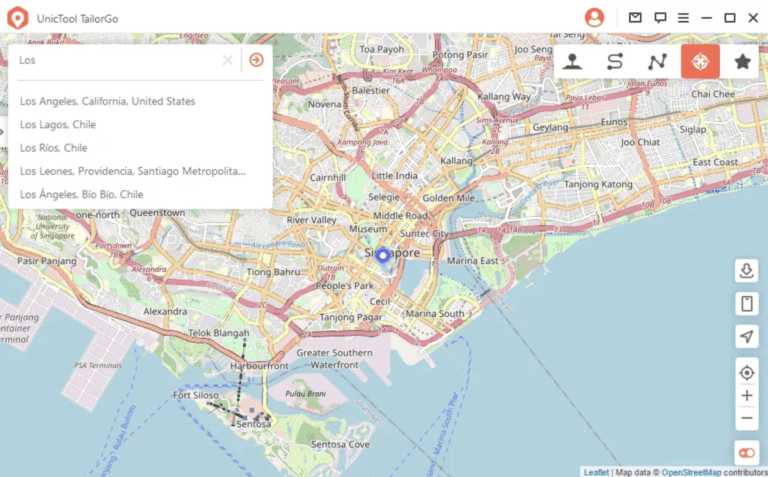
Task: Select Los Ríos, Chile suggestion
Action: pos(53,148)
